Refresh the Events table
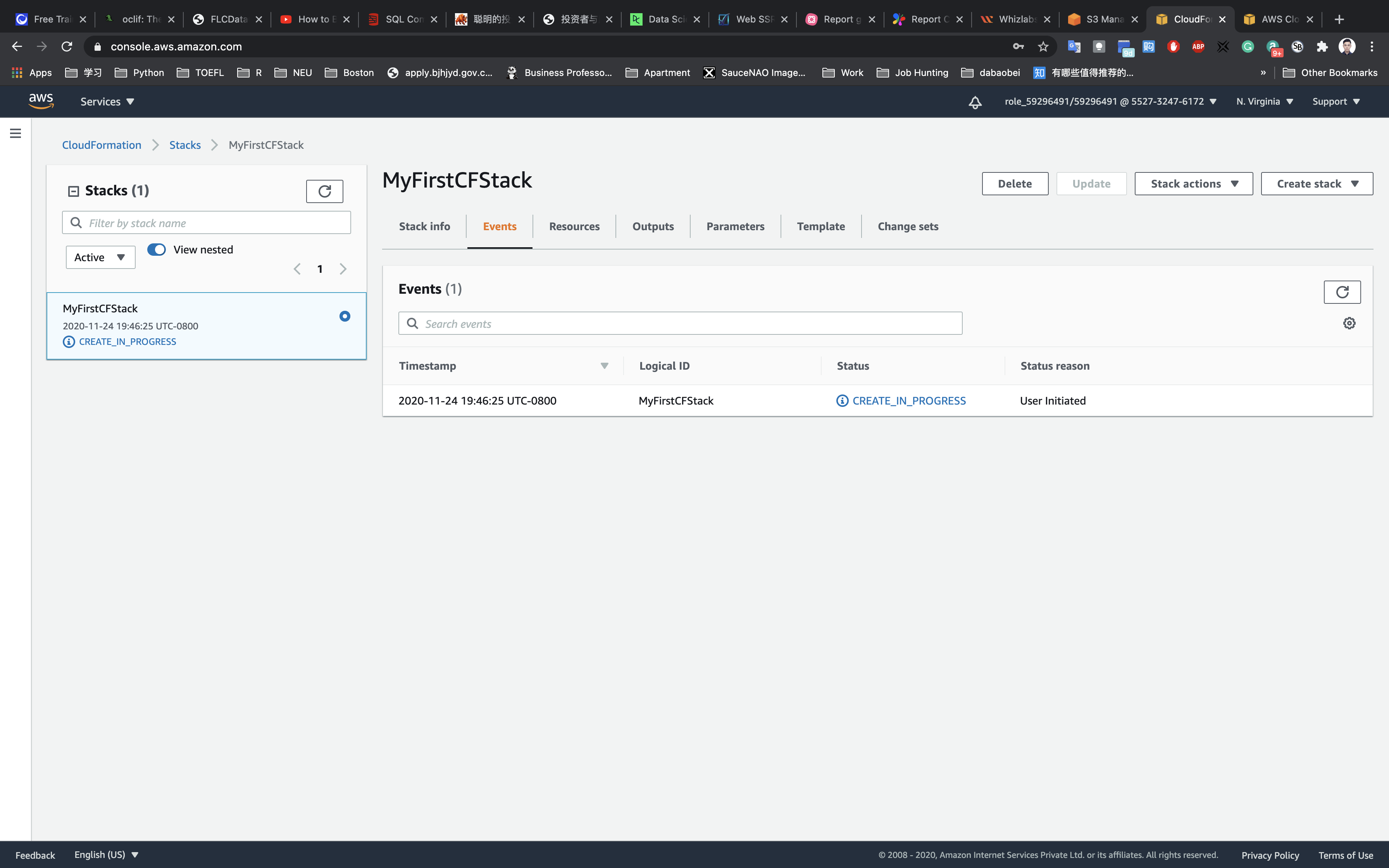The image size is (1389, 868). pyautogui.click(x=1341, y=292)
